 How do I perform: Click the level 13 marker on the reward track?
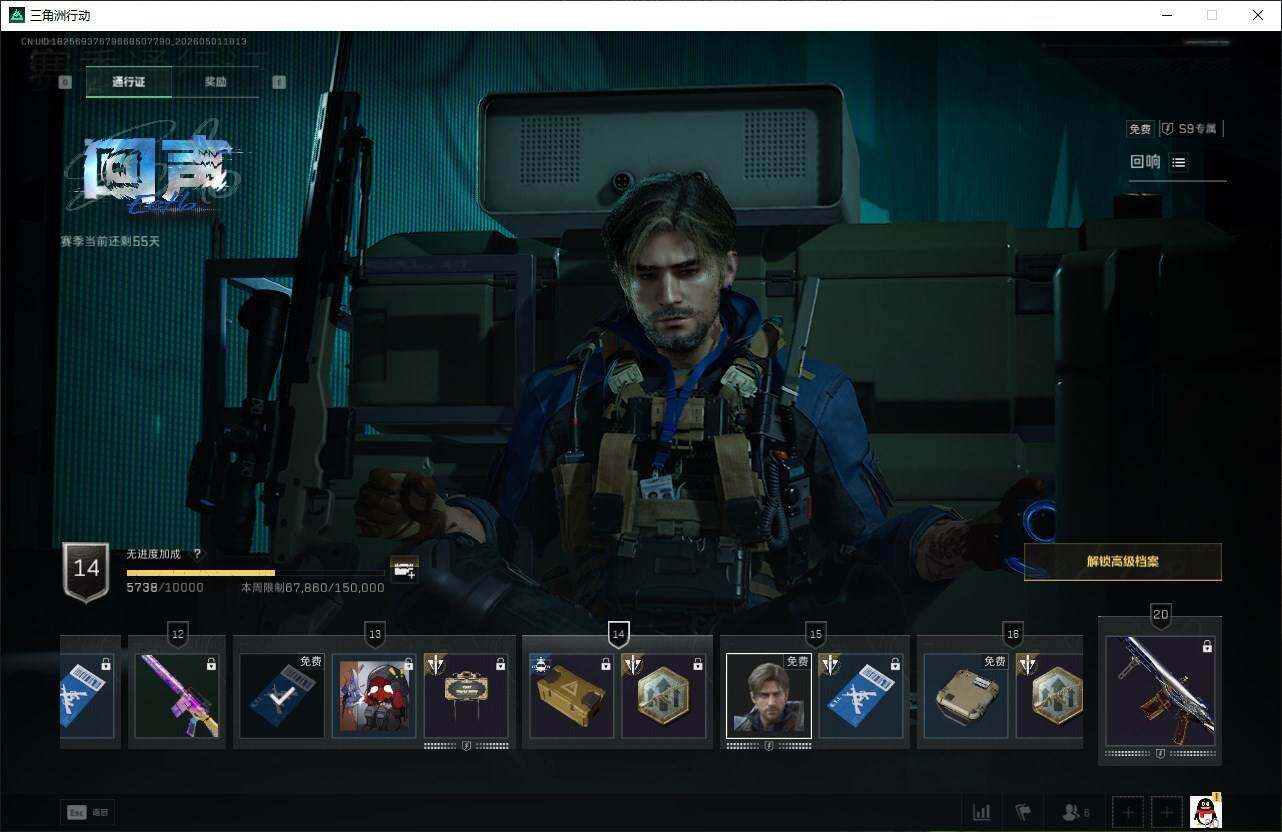375,634
